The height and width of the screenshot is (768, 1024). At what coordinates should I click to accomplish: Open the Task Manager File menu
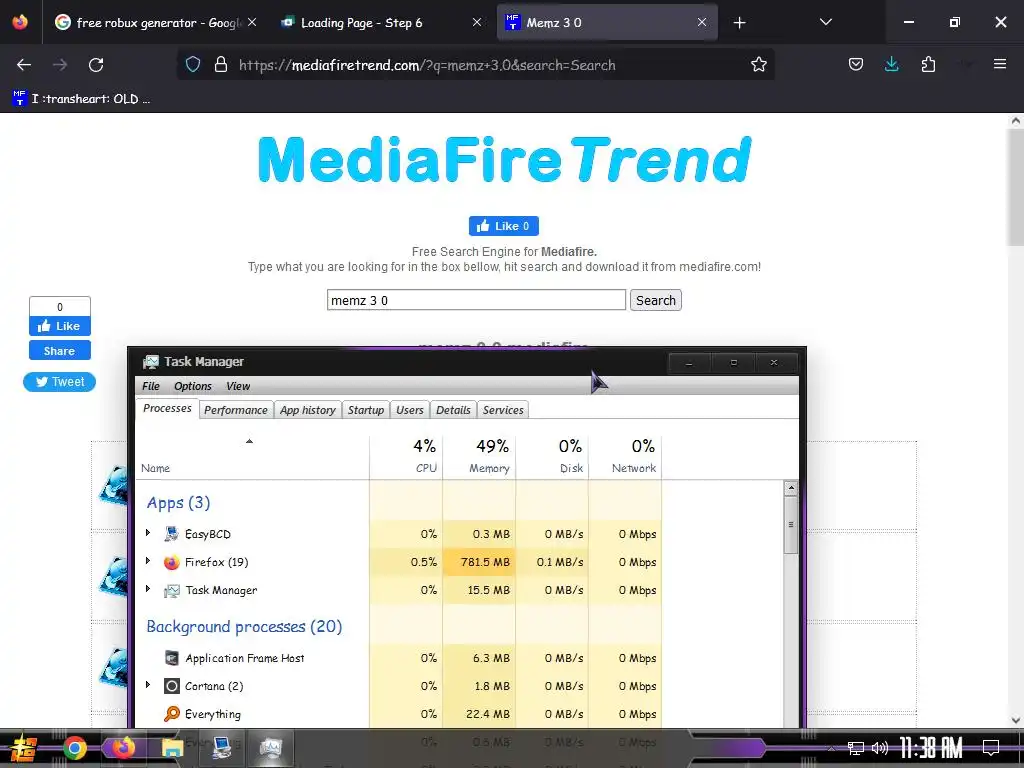click(151, 386)
